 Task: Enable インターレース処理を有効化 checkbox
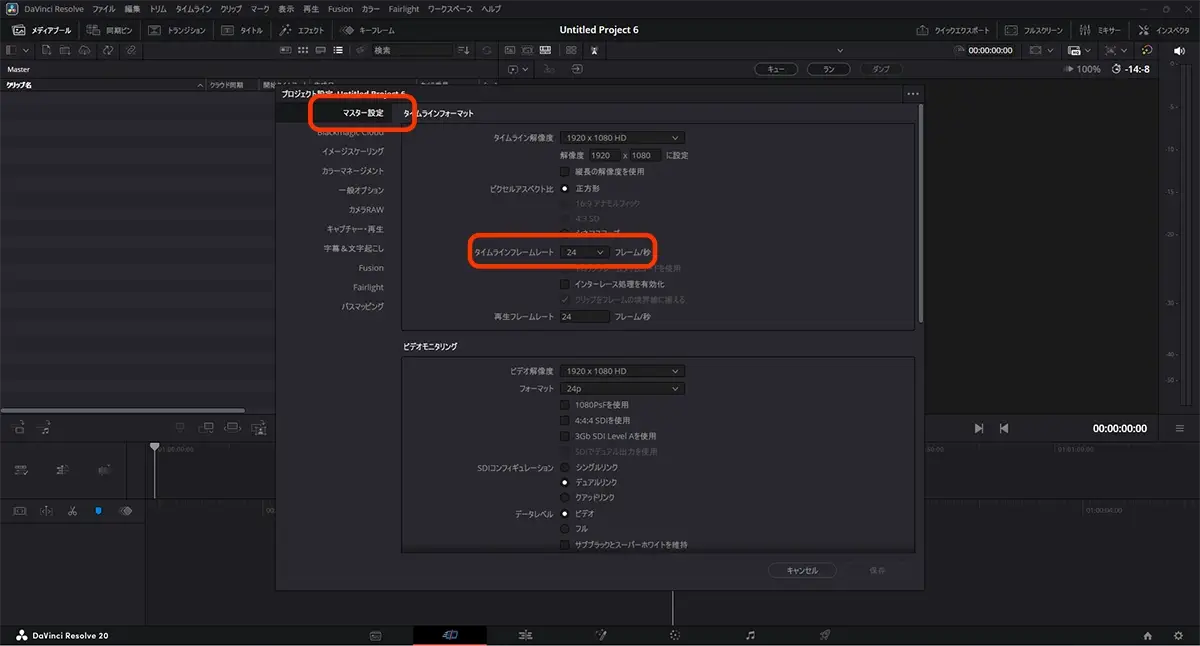coord(565,284)
